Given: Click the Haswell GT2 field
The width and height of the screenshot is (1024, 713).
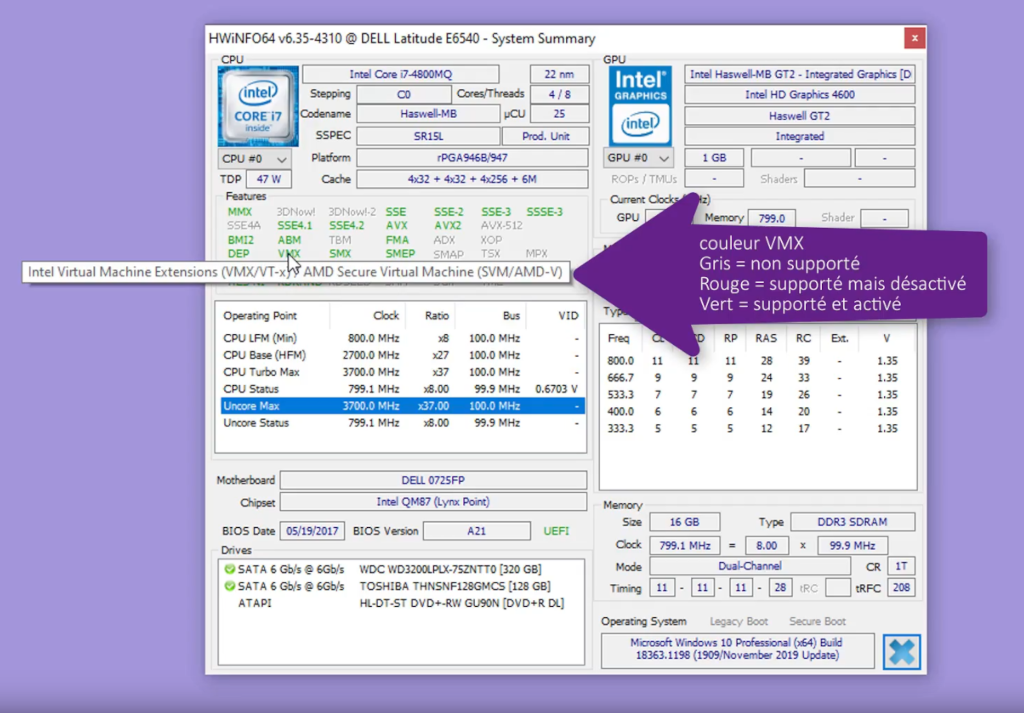Looking at the screenshot, I should (799, 116).
